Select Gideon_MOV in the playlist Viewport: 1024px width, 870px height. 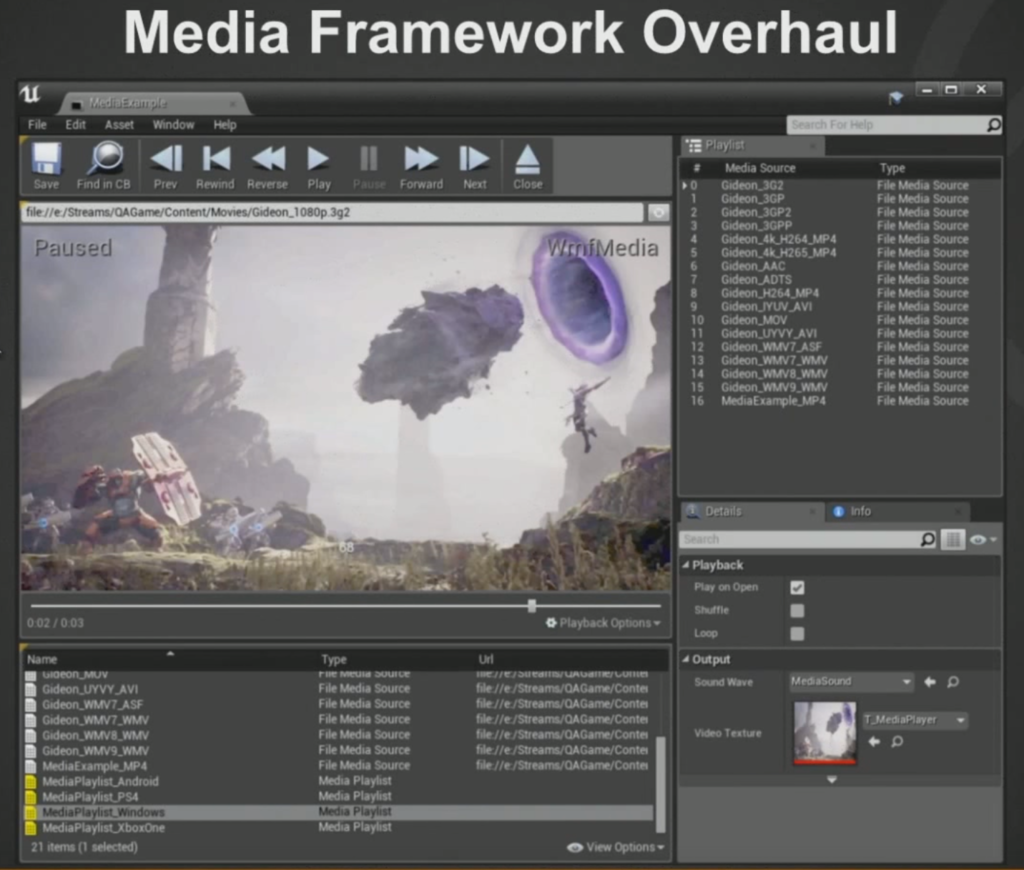pos(840,320)
